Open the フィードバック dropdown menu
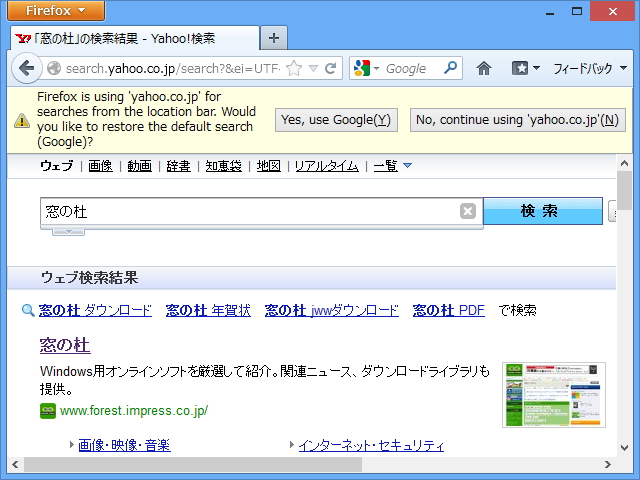 (x=590, y=68)
